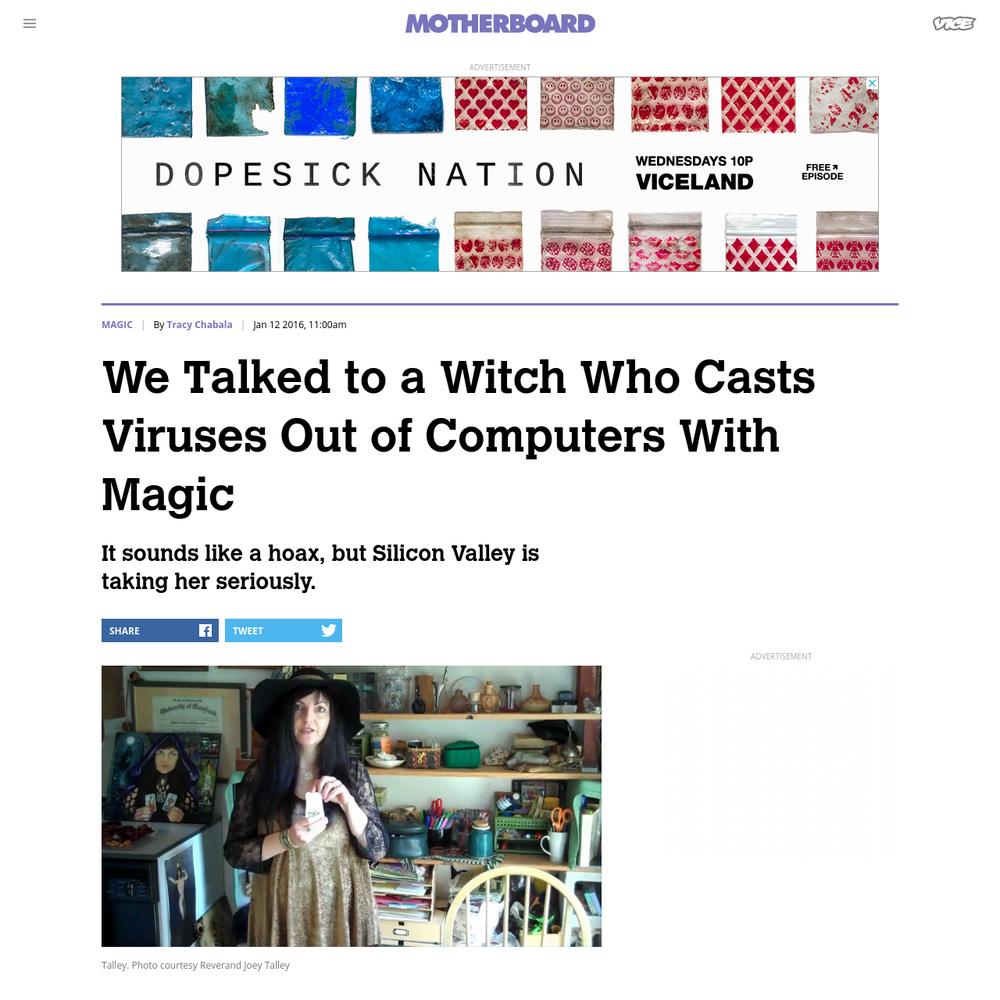1000x1000 pixels.
Task: Click the Viceland Wednesdays 10P text
Action: click(x=694, y=173)
